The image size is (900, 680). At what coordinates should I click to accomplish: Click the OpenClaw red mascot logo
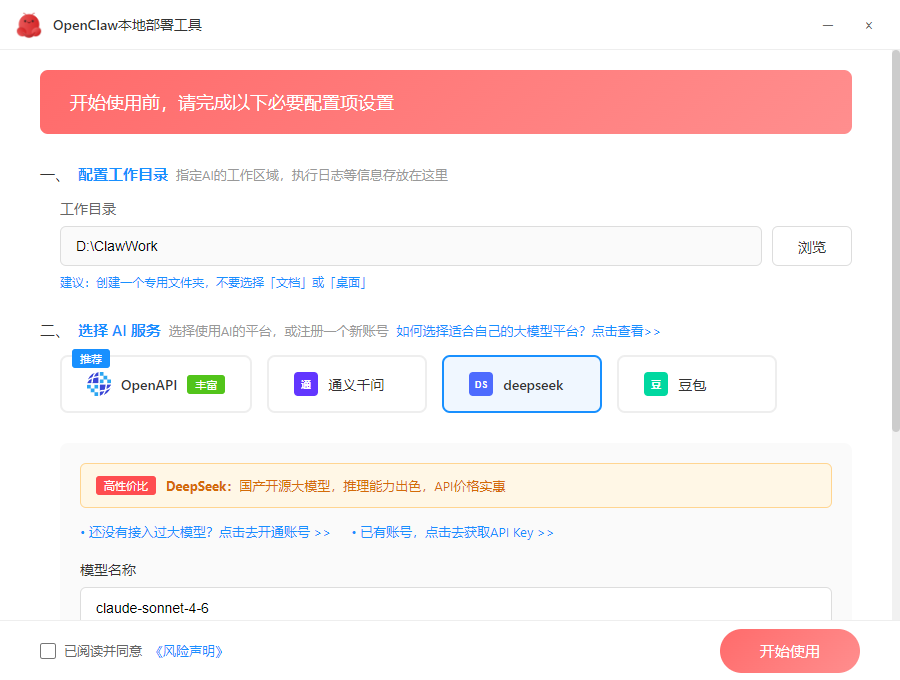29,25
